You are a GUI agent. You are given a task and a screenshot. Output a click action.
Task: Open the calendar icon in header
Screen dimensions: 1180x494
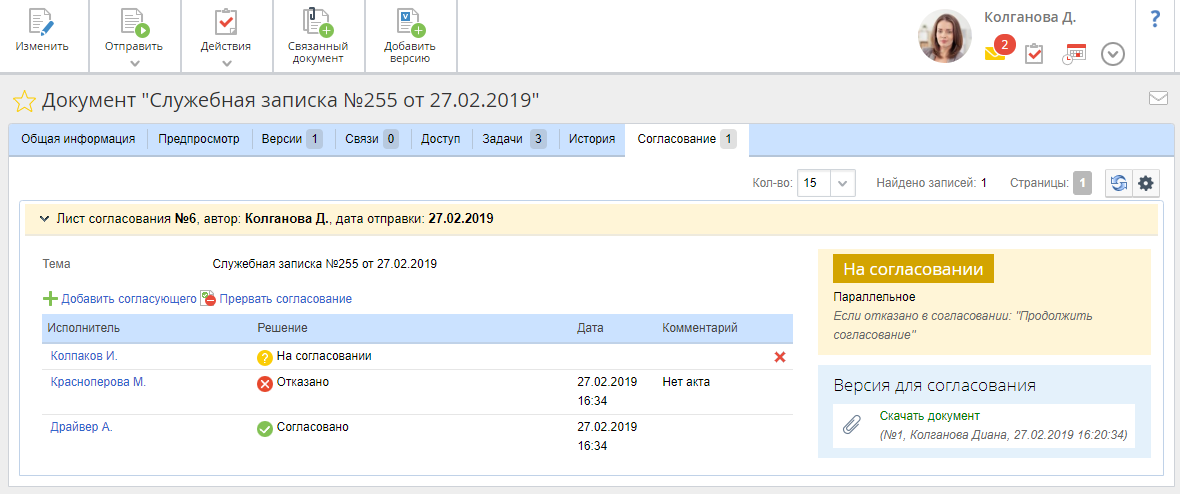coord(1074,54)
